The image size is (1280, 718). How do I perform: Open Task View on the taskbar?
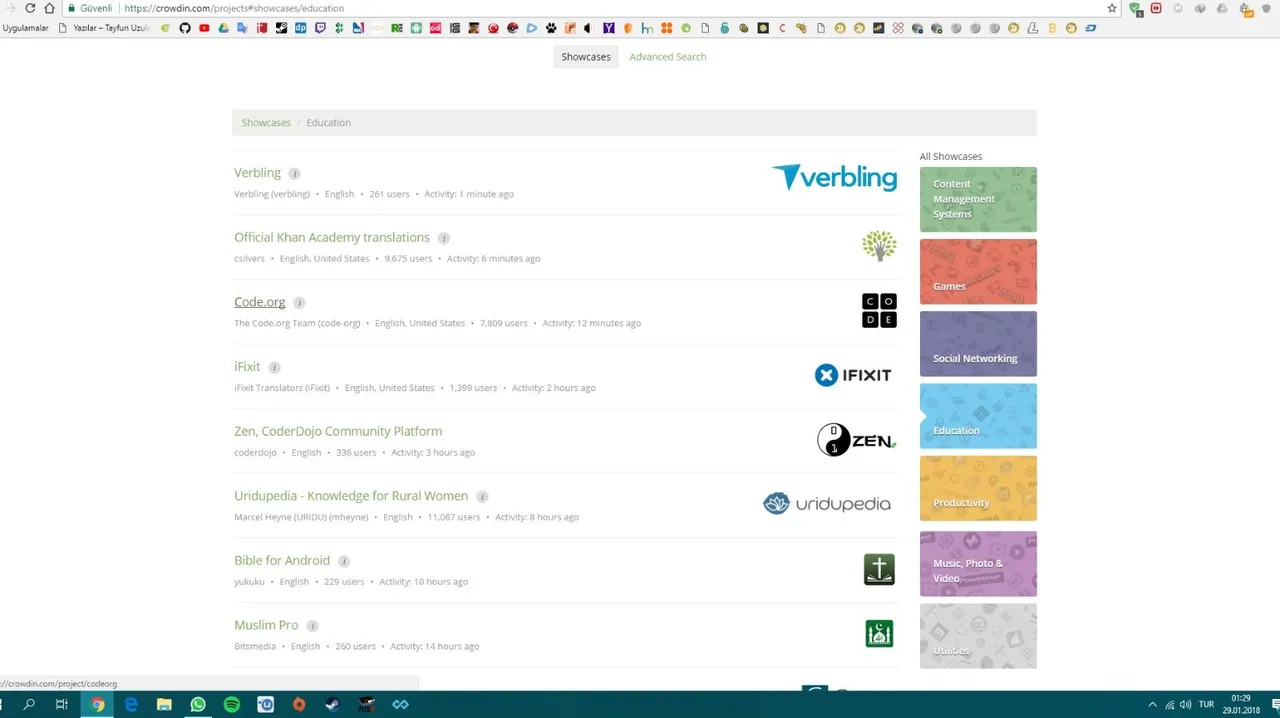point(62,704)
